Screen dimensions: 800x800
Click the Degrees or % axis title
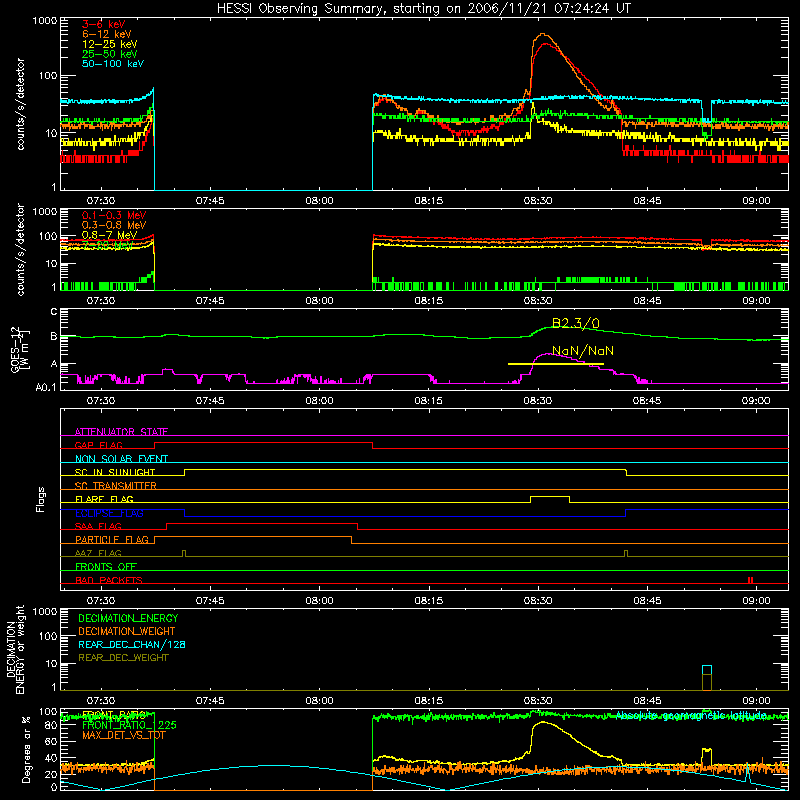26,749
